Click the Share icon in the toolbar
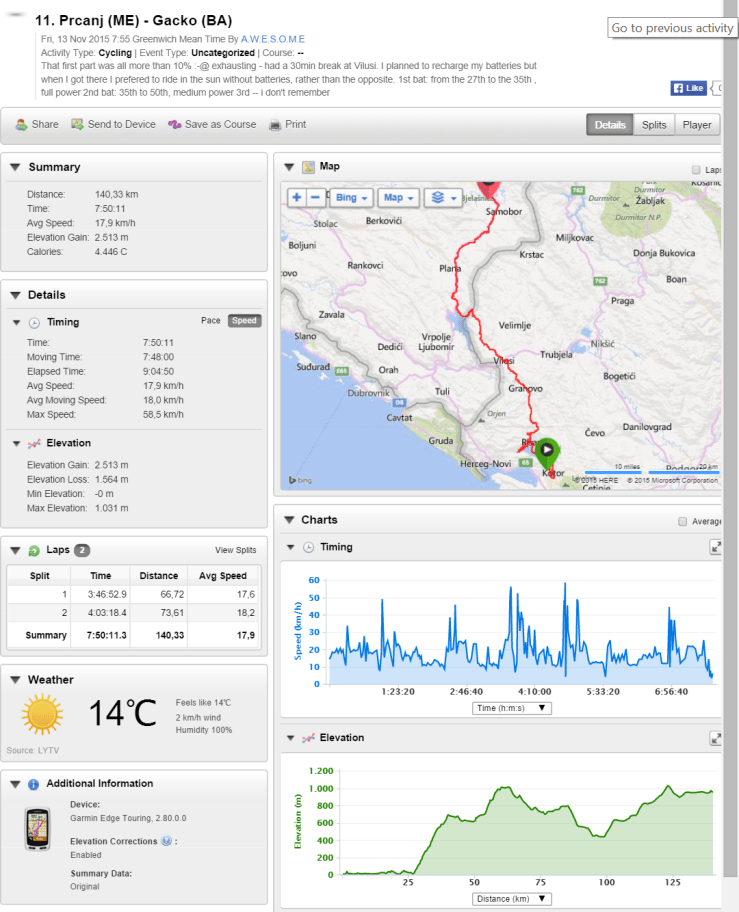The height and width of the screenshot is (912, 739). click(x=21, y=125)
